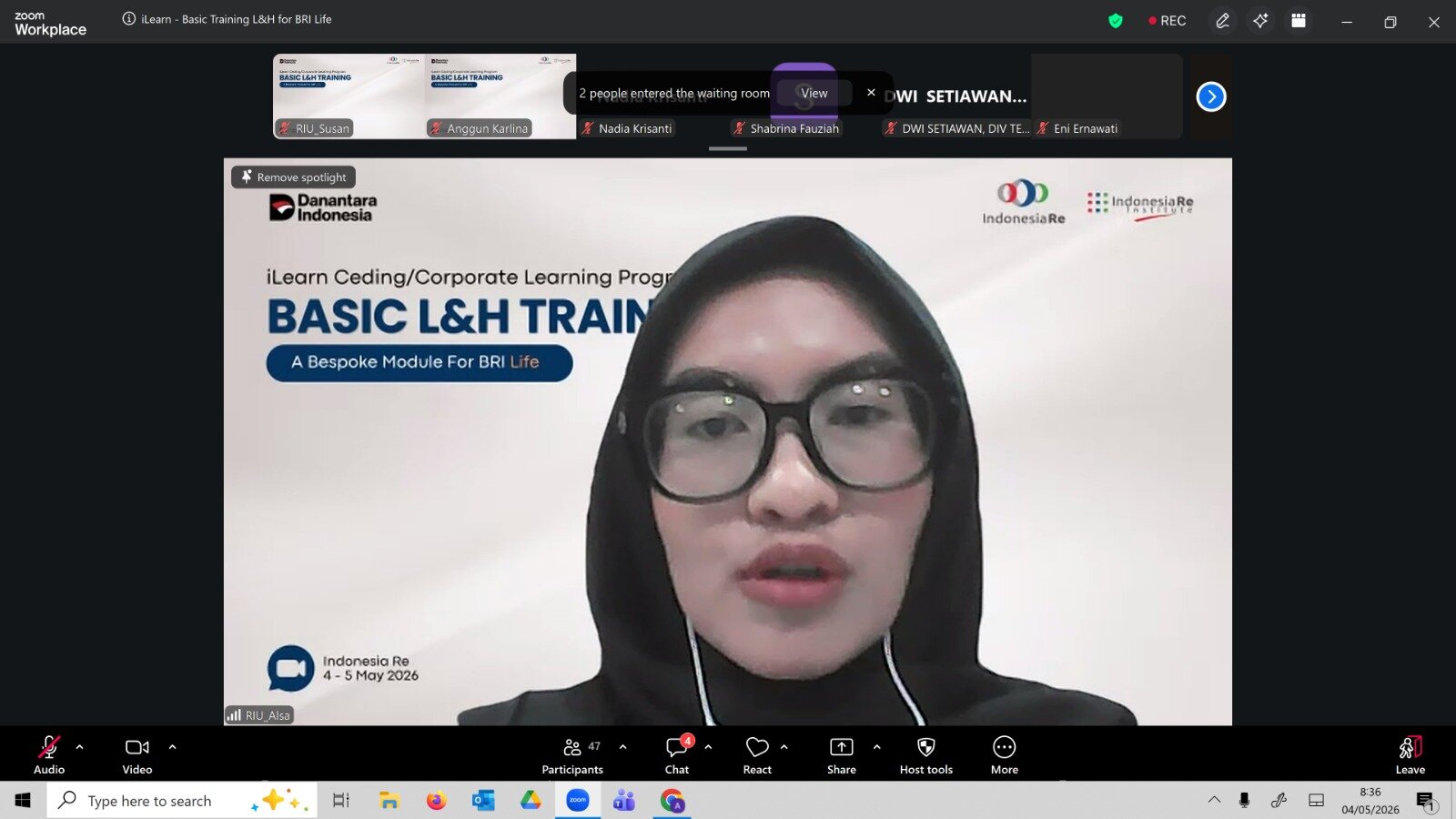Click the system tray microphone icon

tap(1244, 801)
